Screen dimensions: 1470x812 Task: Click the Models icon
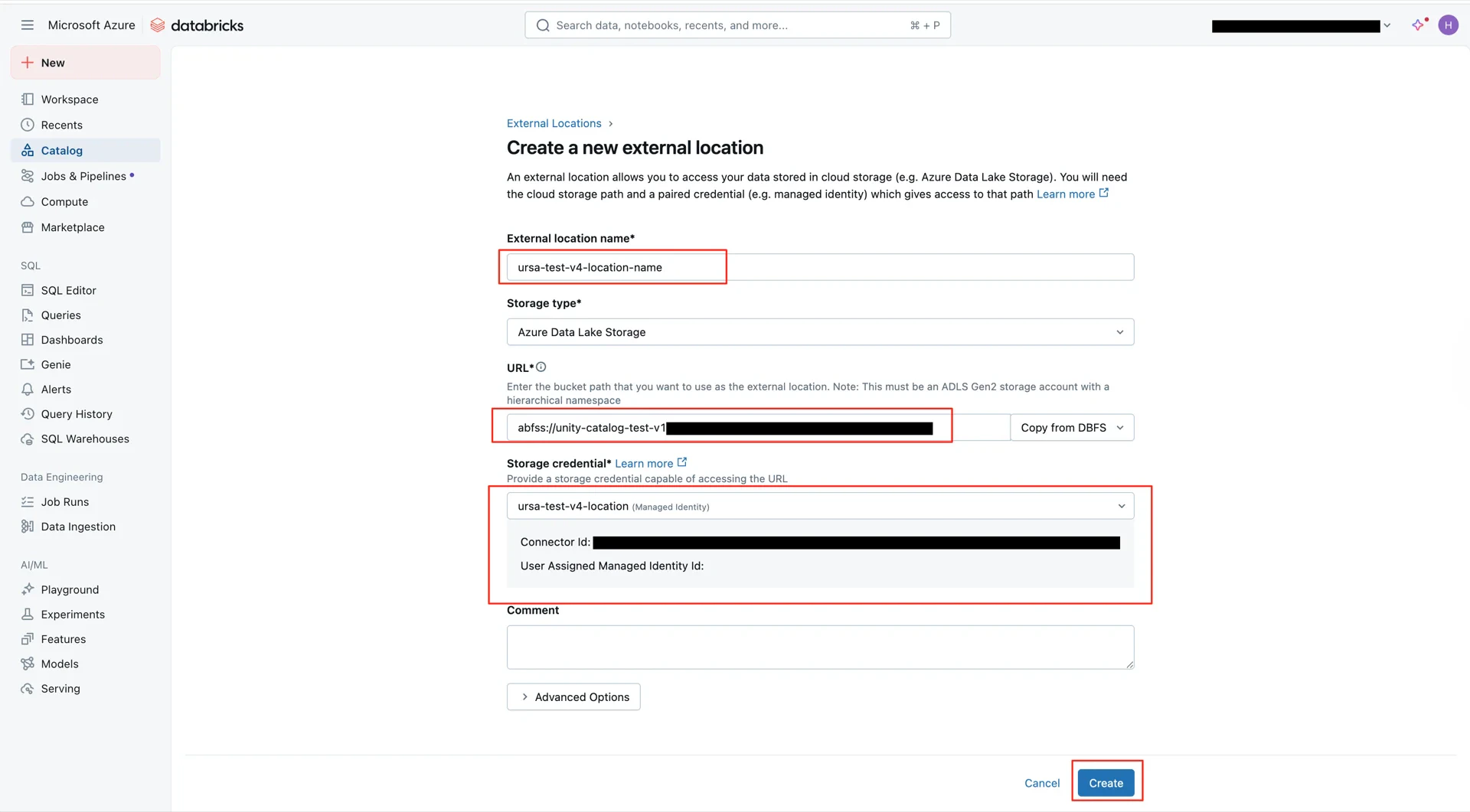pyautogui.click(x=28, y=664)
